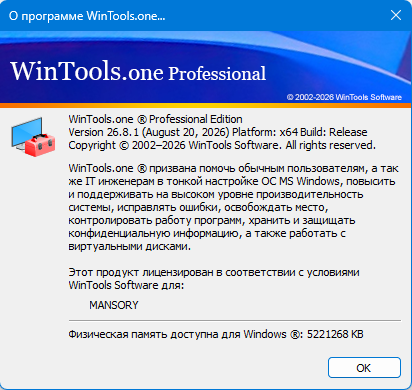Image resolution: width=412 pixels, height=390 pixels.
Task: Click the WinTools.one text in the banner logo
Action: click(x=87, y=71)
